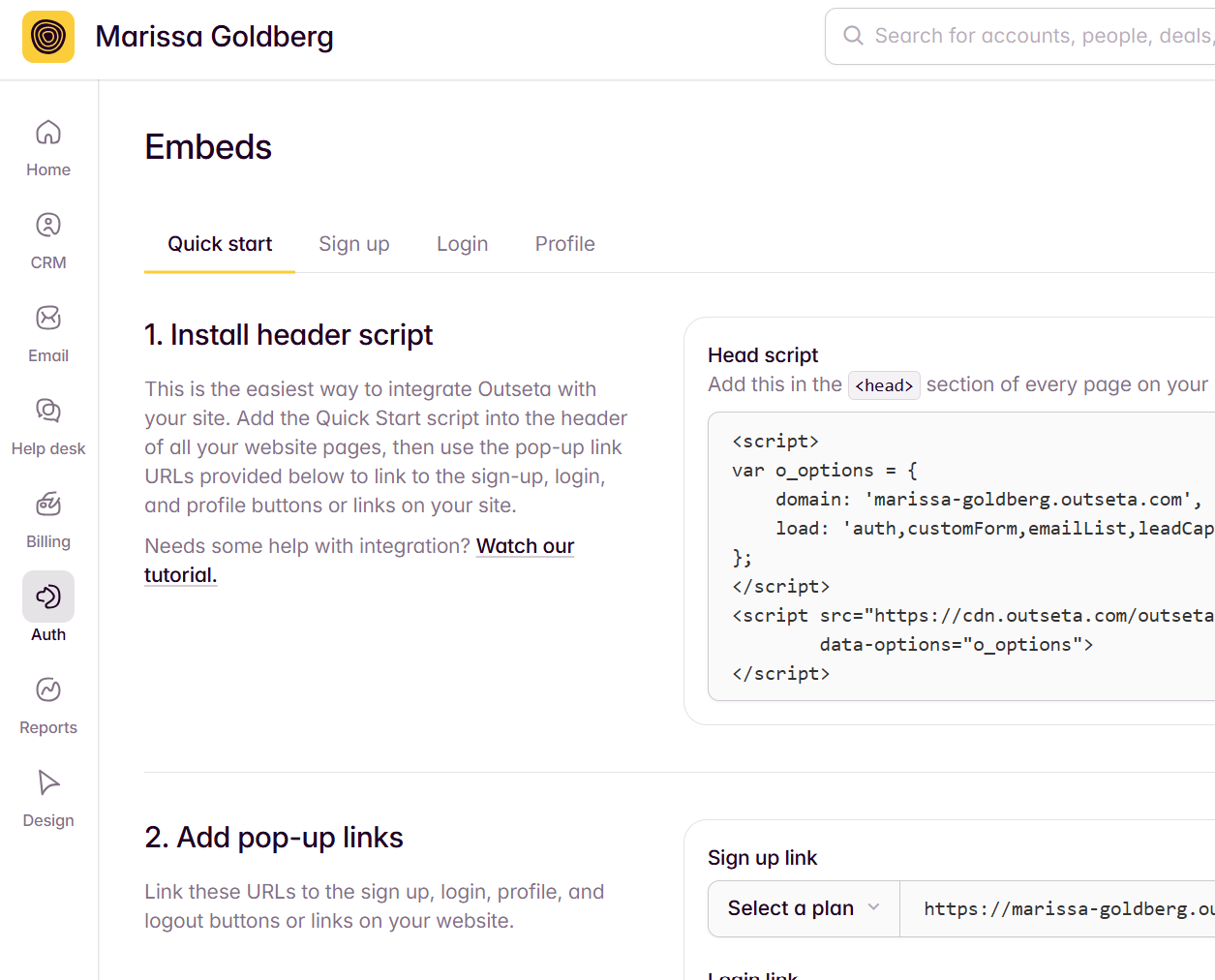Open the CRM sidebar icon
1215x980 pixels.
click(x=48, y=226)
